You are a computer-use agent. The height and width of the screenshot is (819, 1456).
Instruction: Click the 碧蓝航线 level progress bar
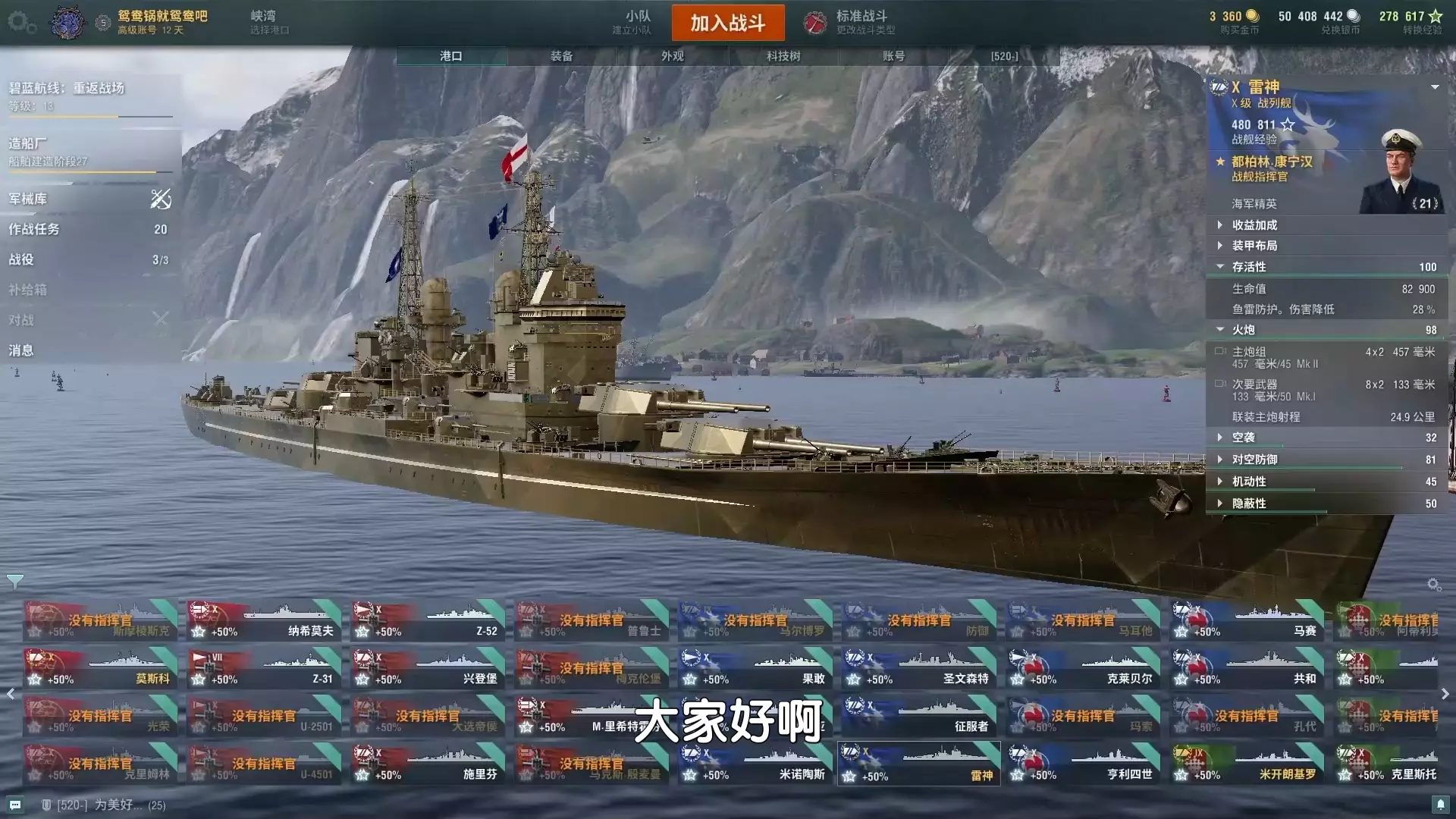point(91,116)
